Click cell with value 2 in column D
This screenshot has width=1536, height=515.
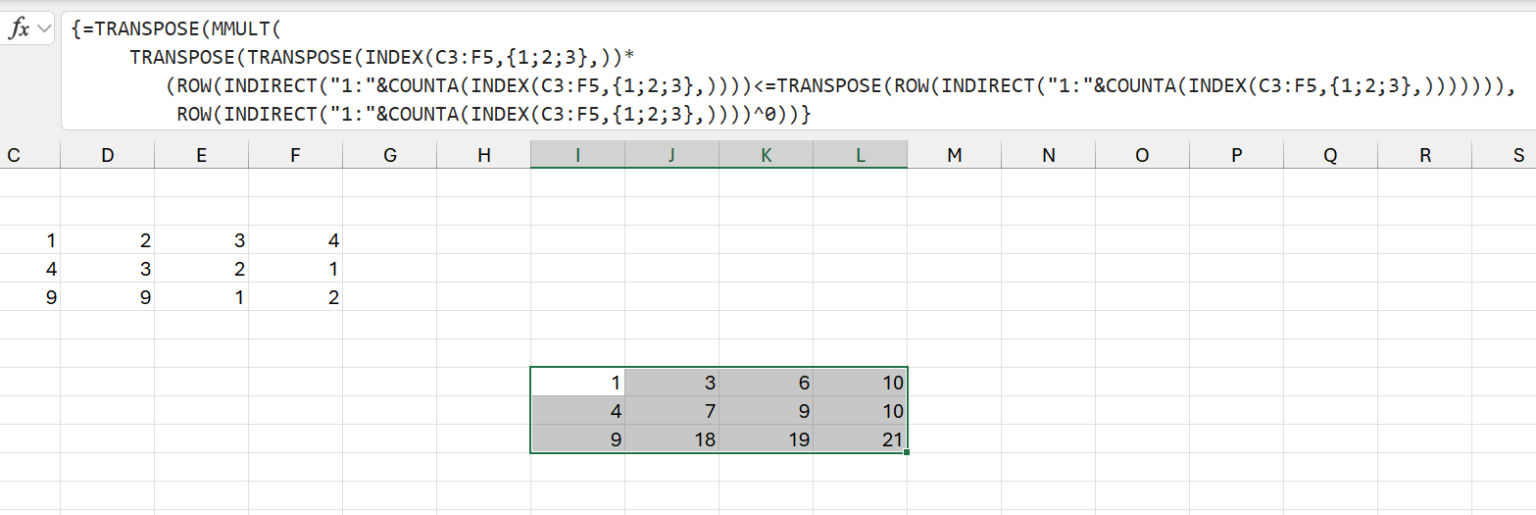tap(107, 240)
